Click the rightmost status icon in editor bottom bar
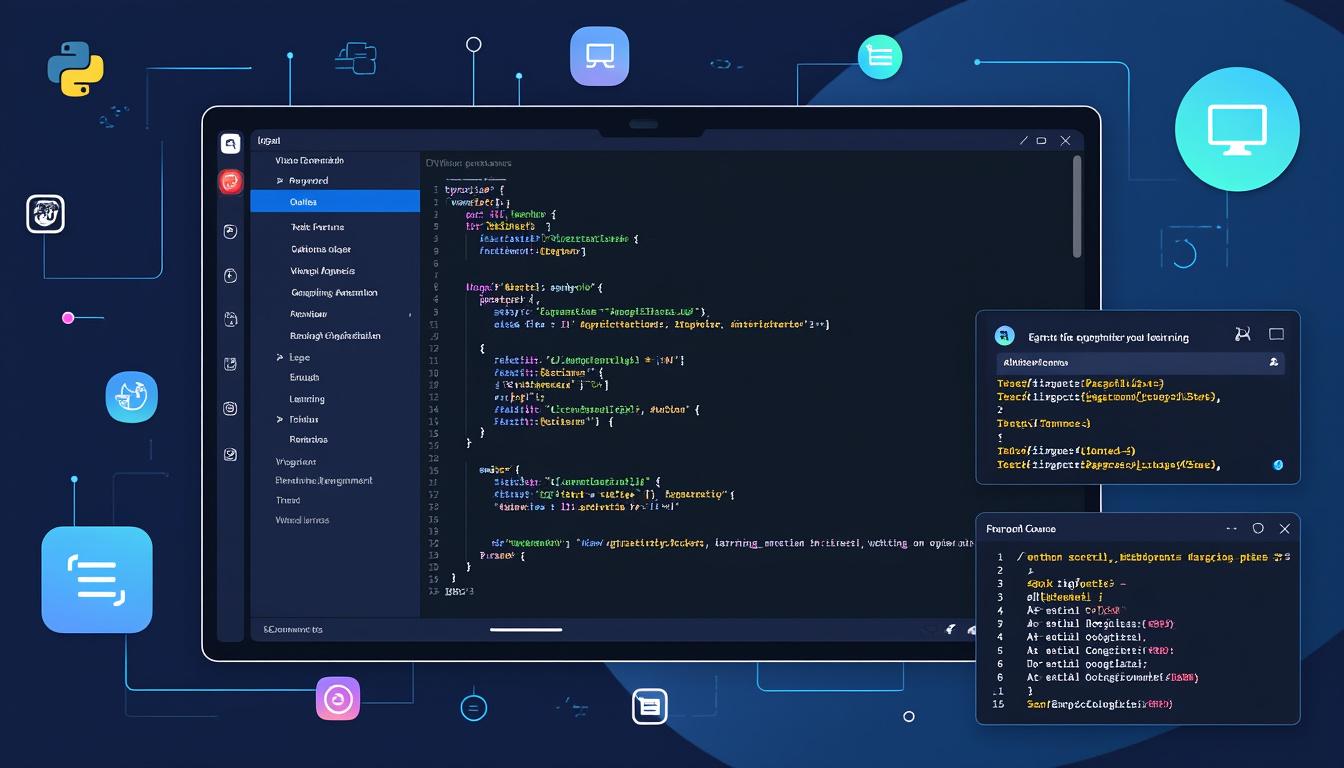 pos(972,630)
